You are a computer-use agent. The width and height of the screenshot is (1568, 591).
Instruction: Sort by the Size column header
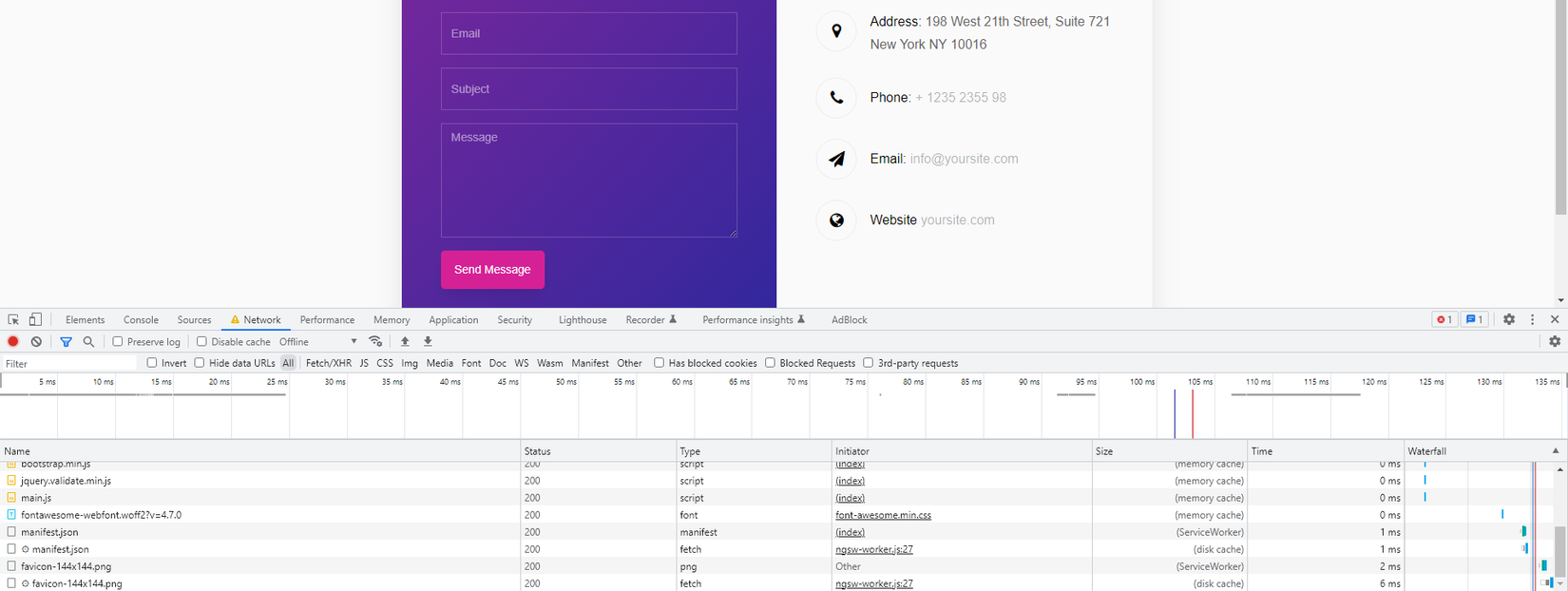pos(1170,451)
